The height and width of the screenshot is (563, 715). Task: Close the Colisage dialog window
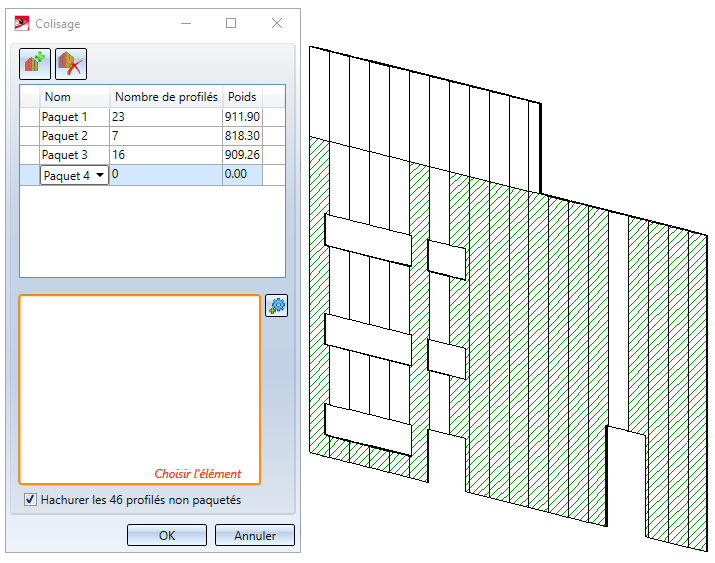click(277, 23)
